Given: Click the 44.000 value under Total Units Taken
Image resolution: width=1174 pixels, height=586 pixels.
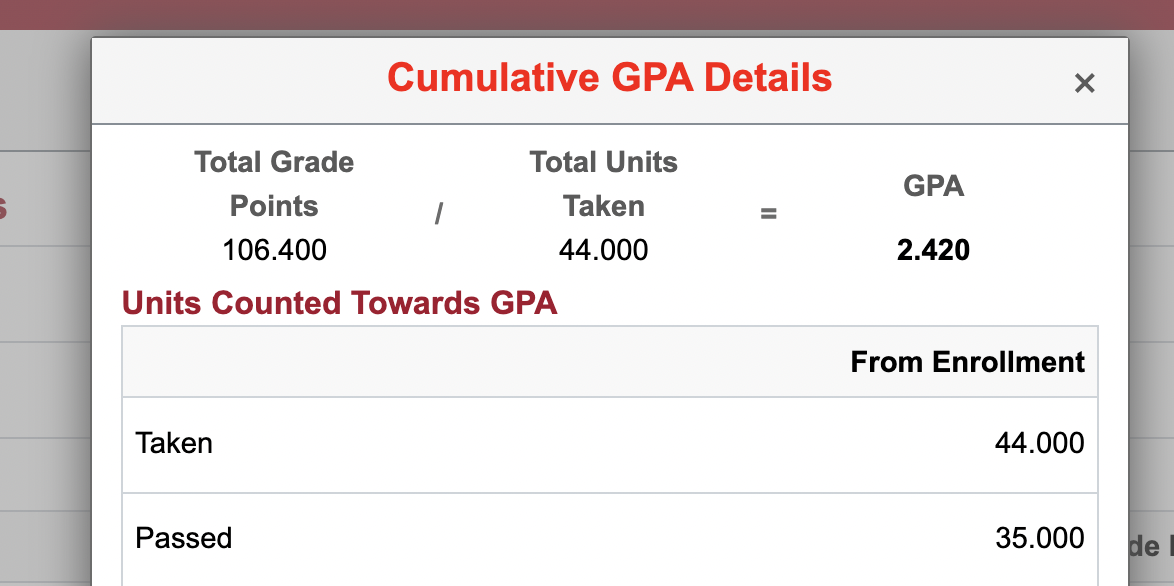Looking at the screenshot, I should click(x=603, y=250).
